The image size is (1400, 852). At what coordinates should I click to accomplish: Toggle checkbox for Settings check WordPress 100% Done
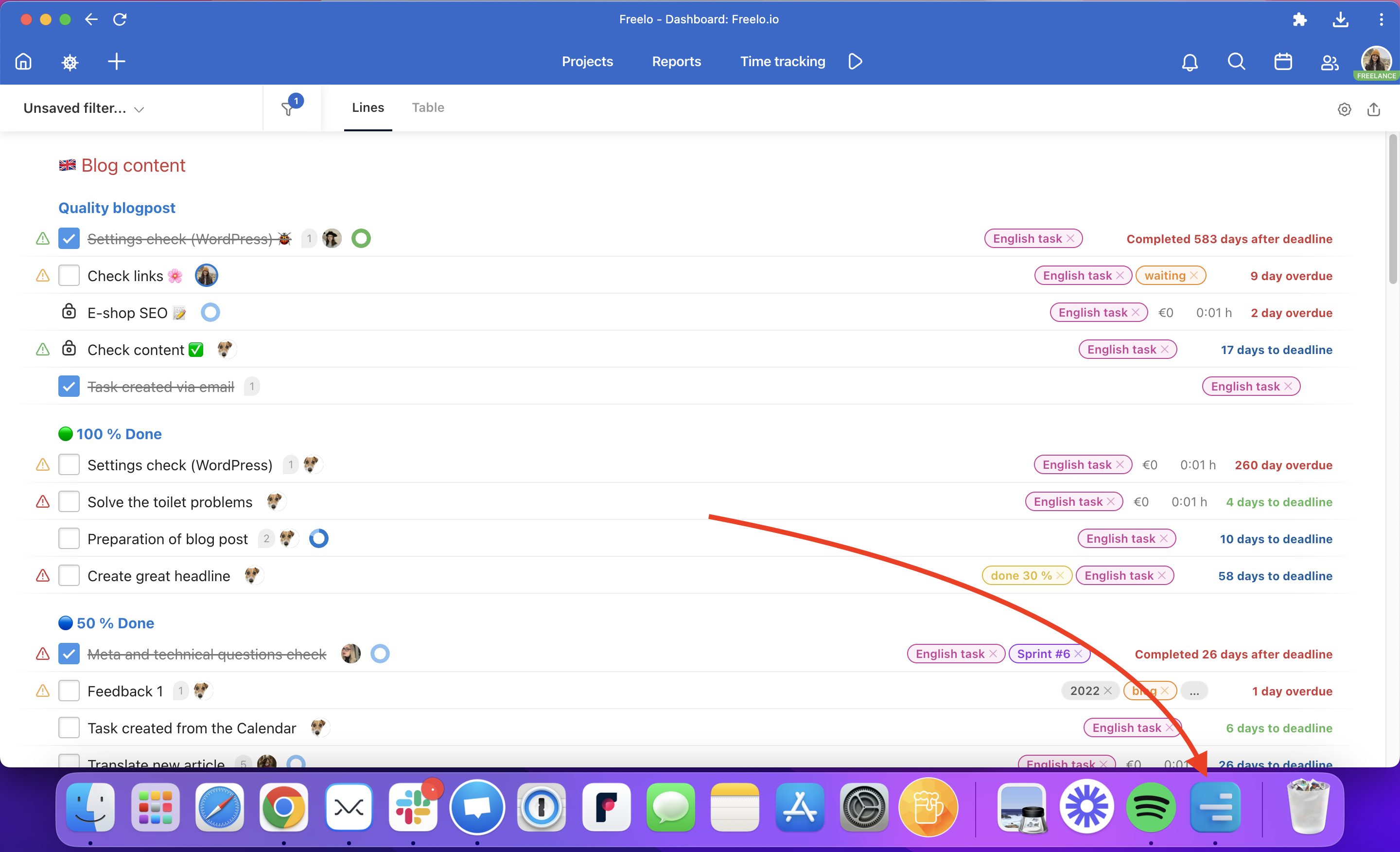(68, 464)
